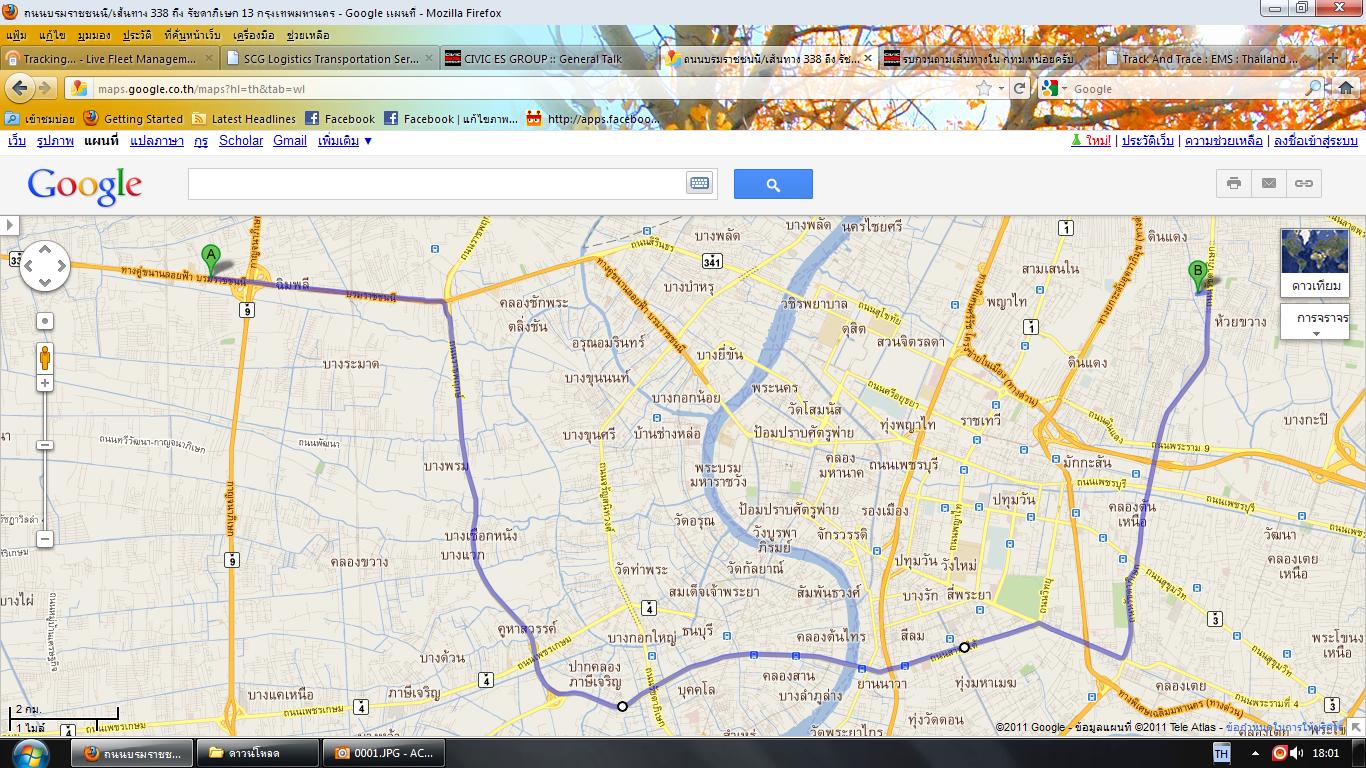Image resolution: width=1366 pixels, height=768 pixels.
Task: Pan the map east with the right arrow
Action: pyautogui.click(x=62, y=266)
